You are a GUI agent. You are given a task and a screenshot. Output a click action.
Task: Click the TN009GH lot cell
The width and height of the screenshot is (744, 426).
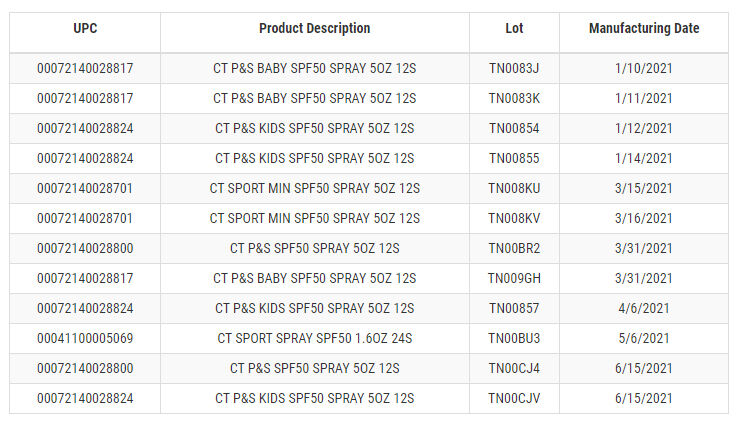(x=514, y=279)
